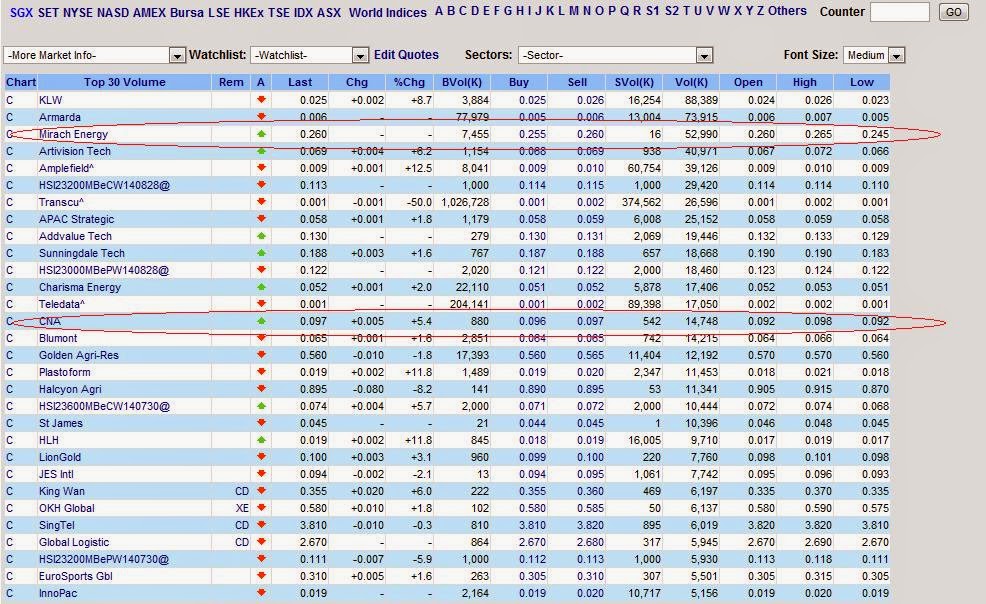
Task: Filter counters by letter S1
Action: [x=653, y=11]
